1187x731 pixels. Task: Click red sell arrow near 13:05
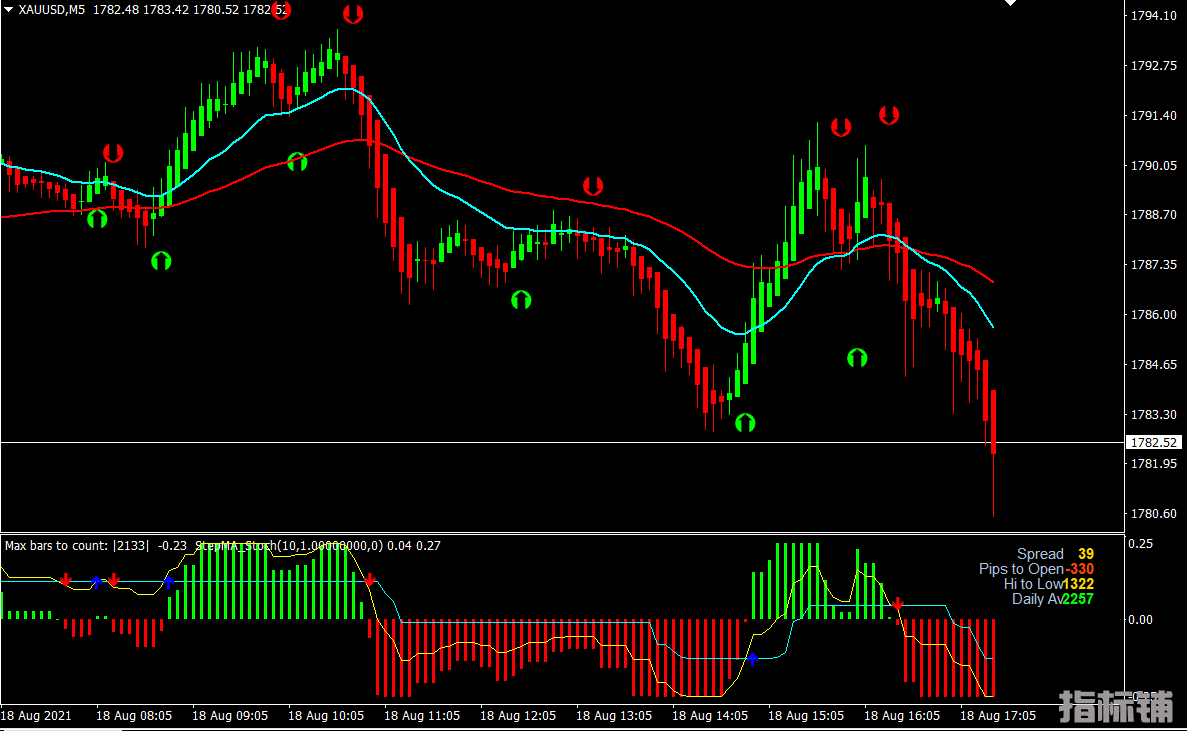tap(593, 186)
